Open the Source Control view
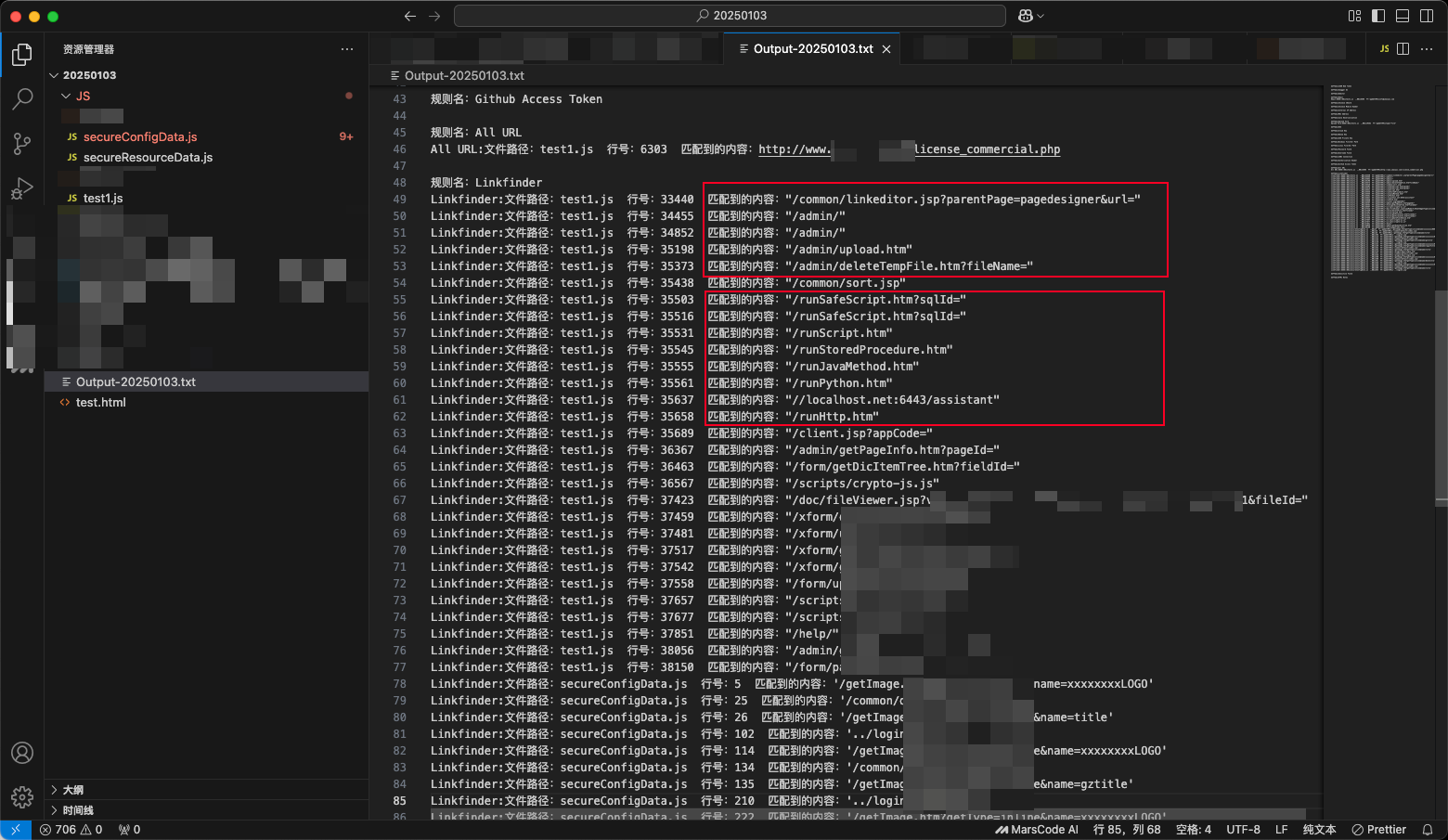The image size is (1448, 840). click(x=22, y=143)
